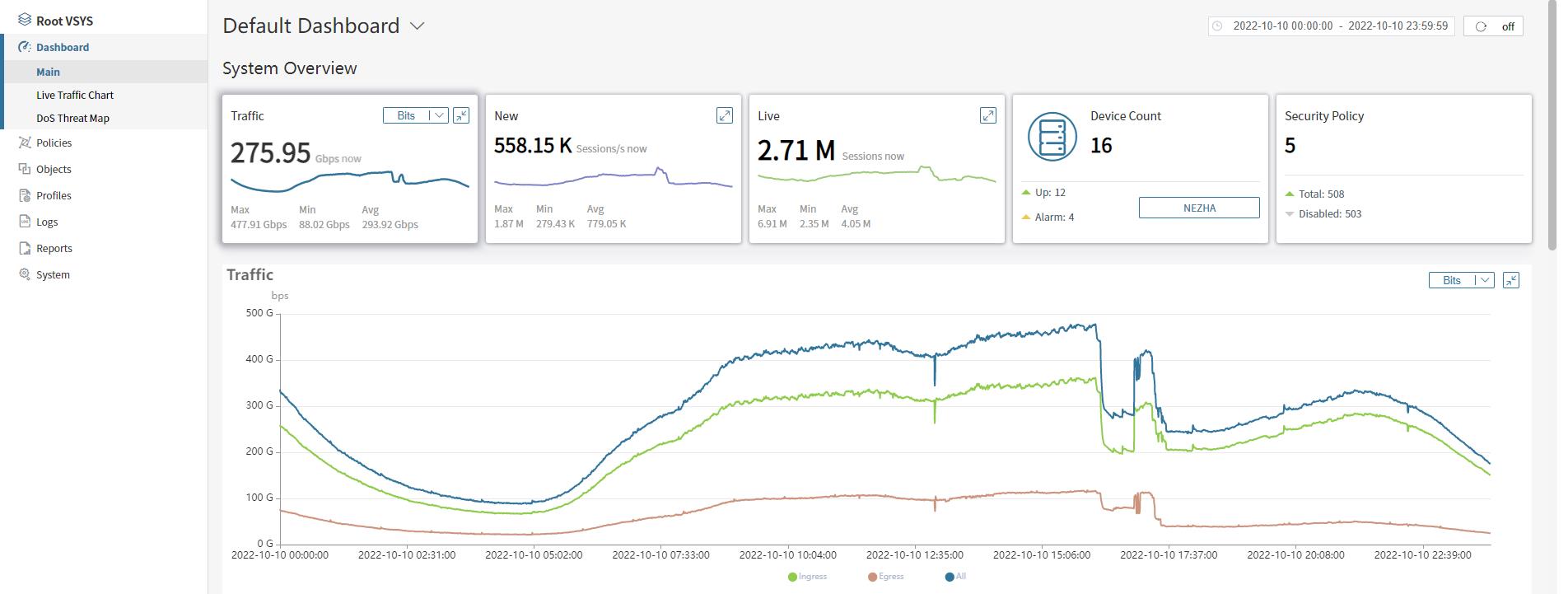Collapse the Traffic card shrink icon

[461, 115]
